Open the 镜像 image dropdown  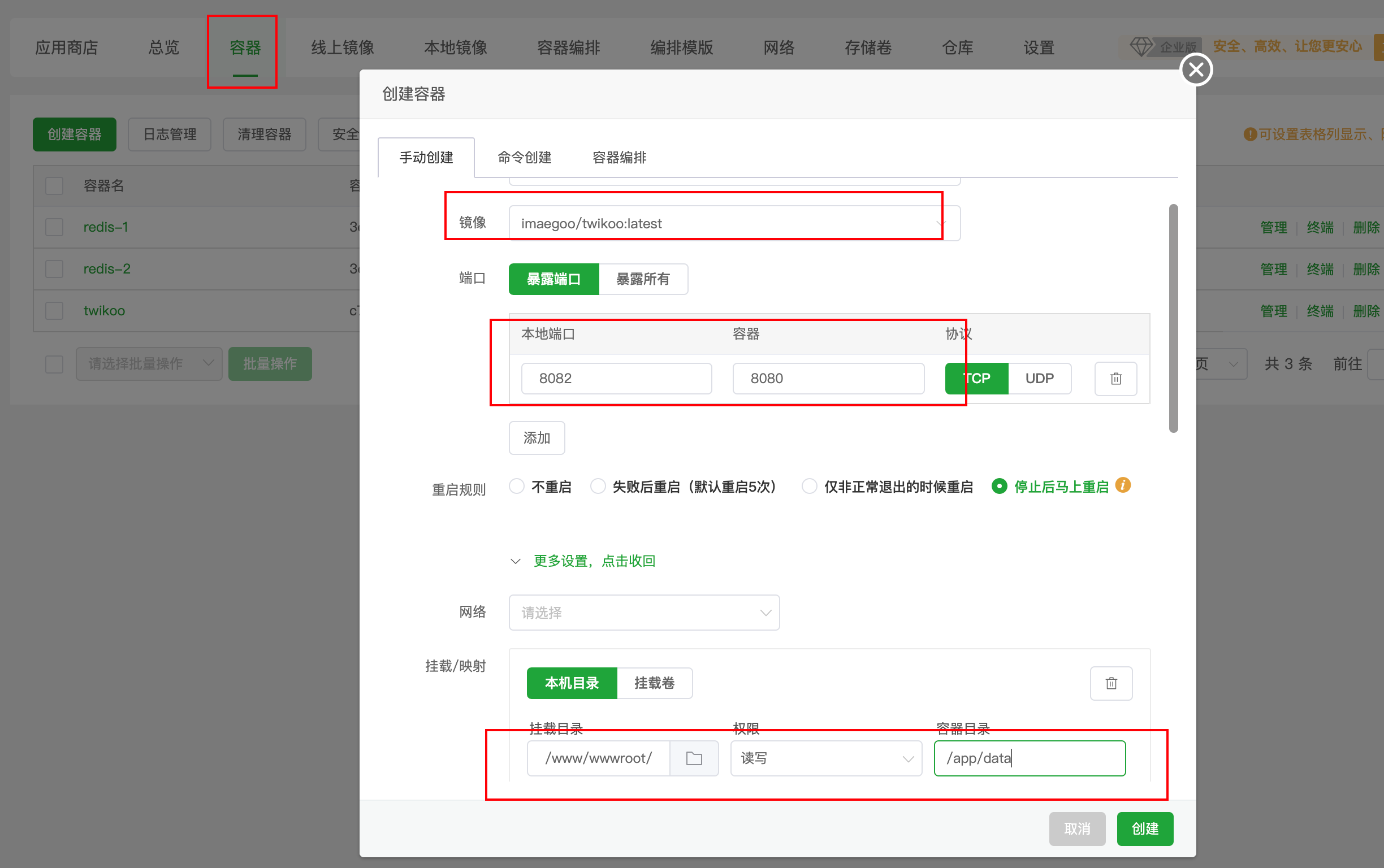734,223
